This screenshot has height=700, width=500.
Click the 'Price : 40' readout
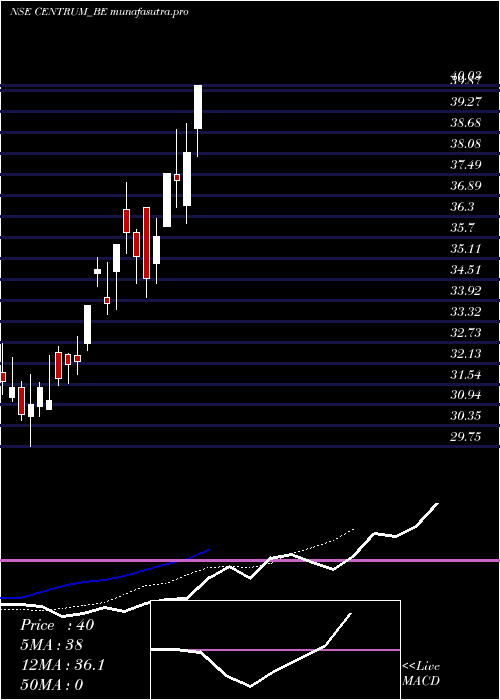57,625
